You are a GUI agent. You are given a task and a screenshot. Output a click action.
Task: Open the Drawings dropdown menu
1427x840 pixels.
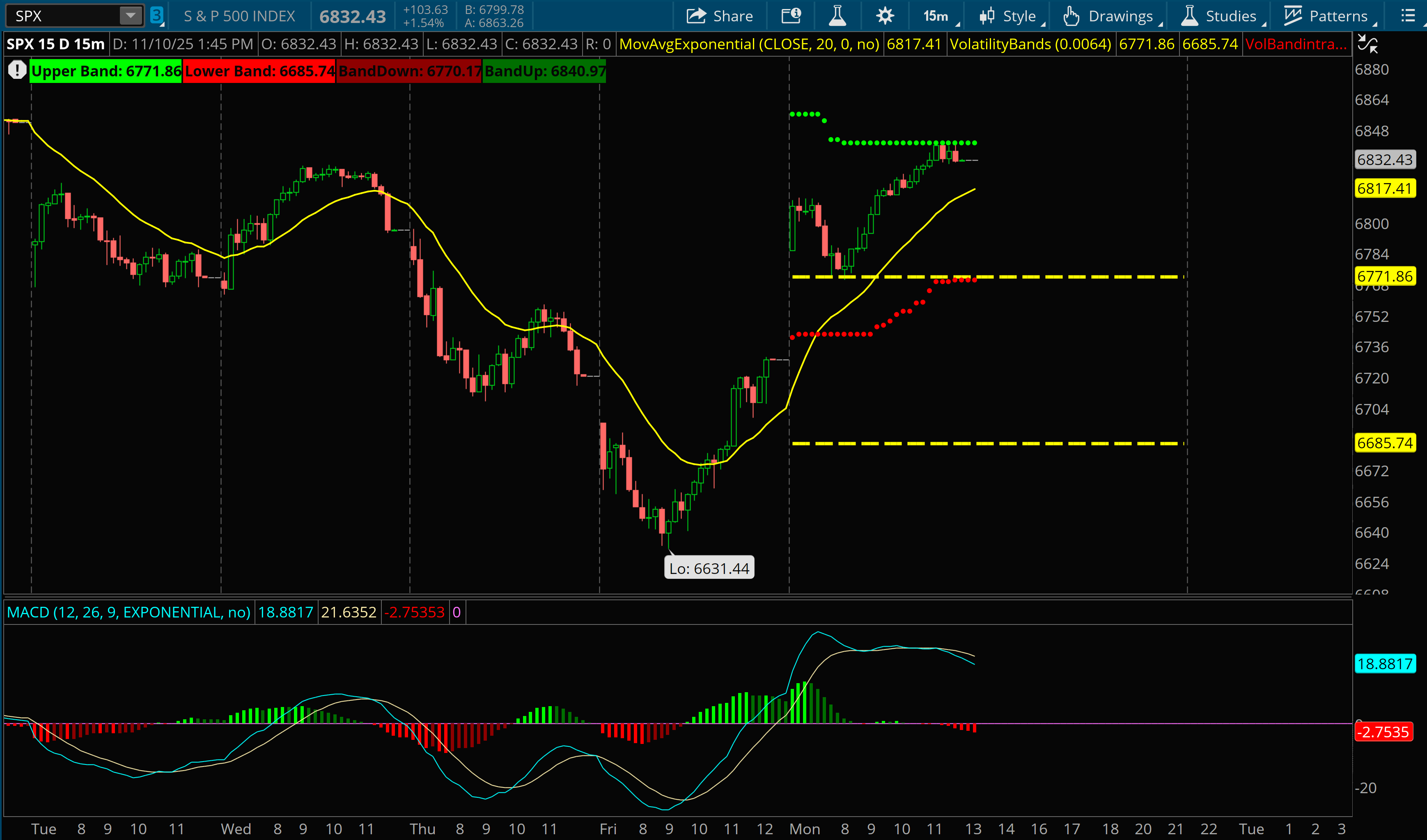coord(1113,16)
